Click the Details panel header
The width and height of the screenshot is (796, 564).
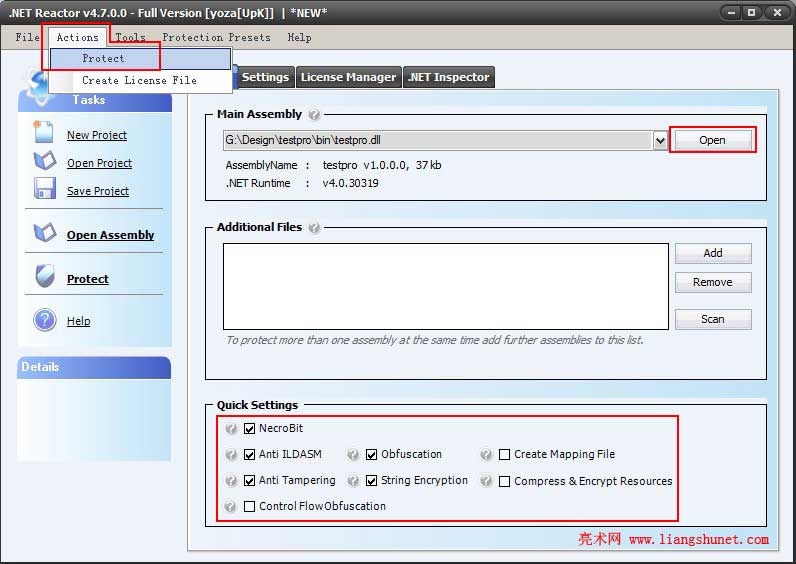94,367
